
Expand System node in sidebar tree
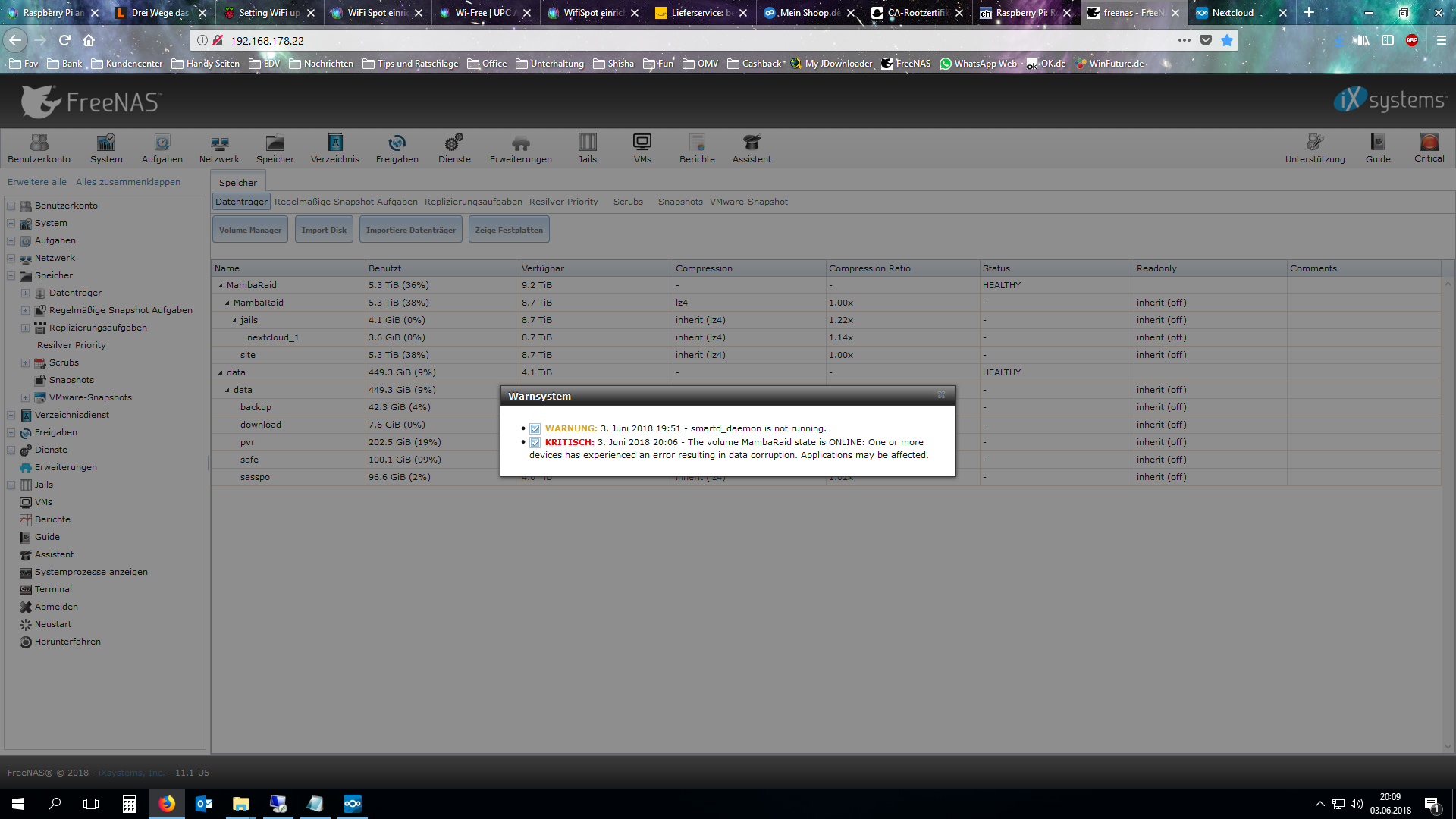point(11,223)
